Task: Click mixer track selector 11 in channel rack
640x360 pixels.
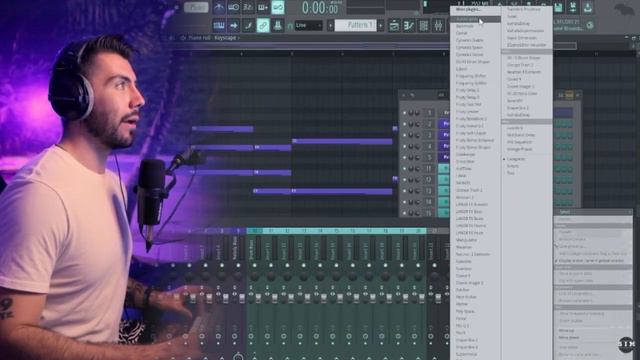Action: [x=429, y=168]
